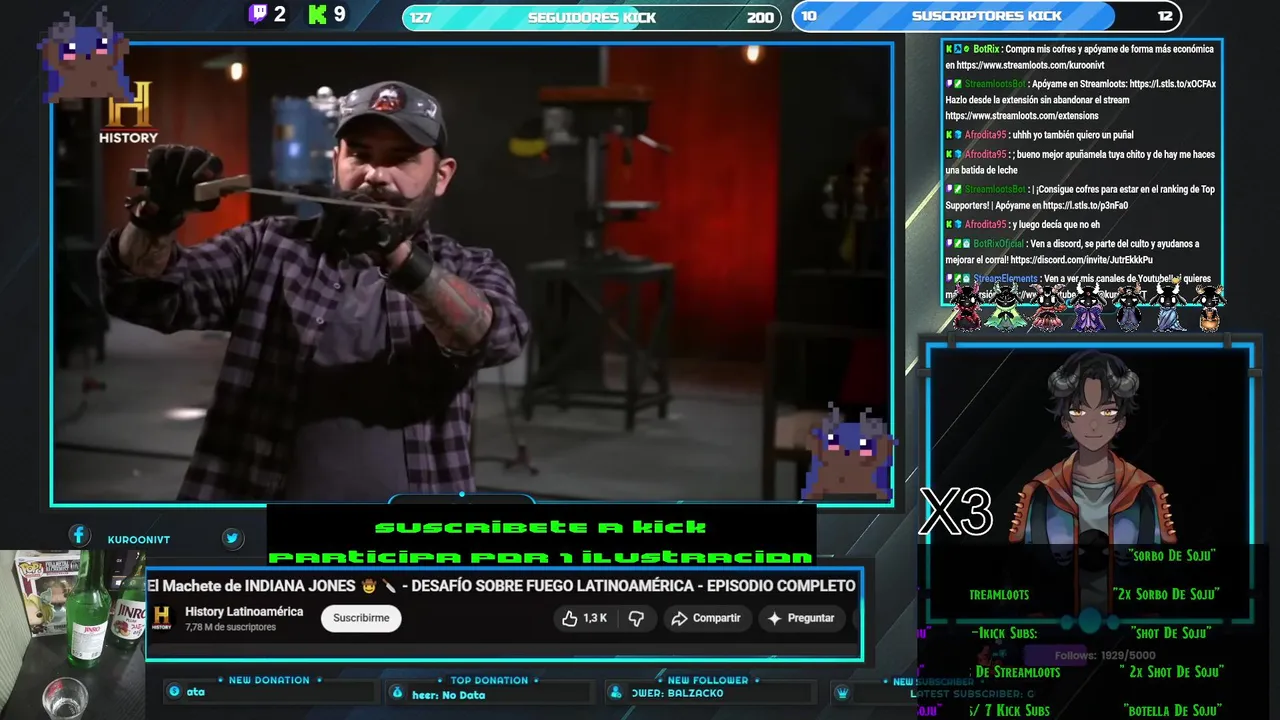1280x720 pixels.
Task: Click the Compartir share button
Action: coord(706,618)
